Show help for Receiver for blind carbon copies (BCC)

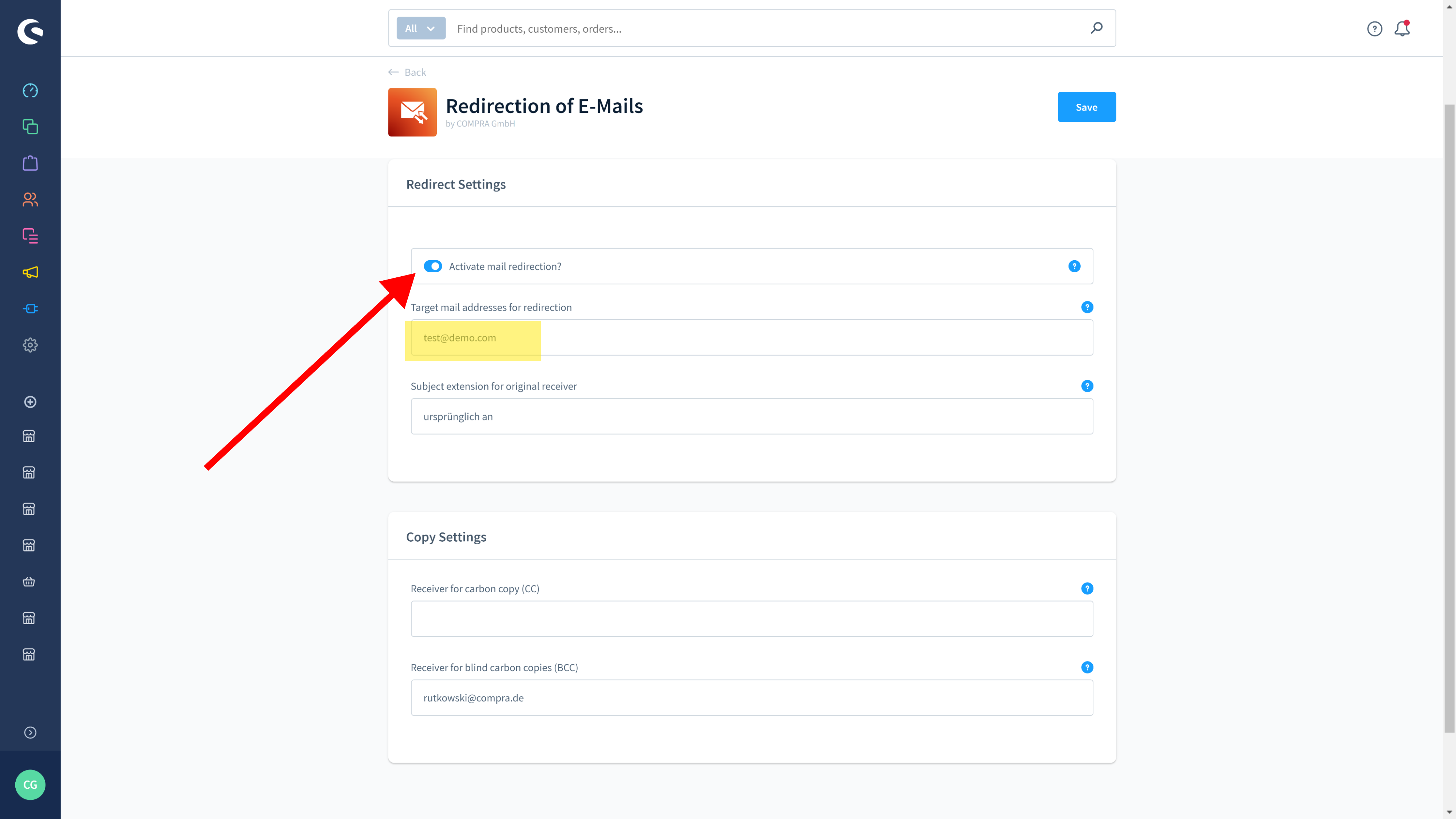(1087, 668)
